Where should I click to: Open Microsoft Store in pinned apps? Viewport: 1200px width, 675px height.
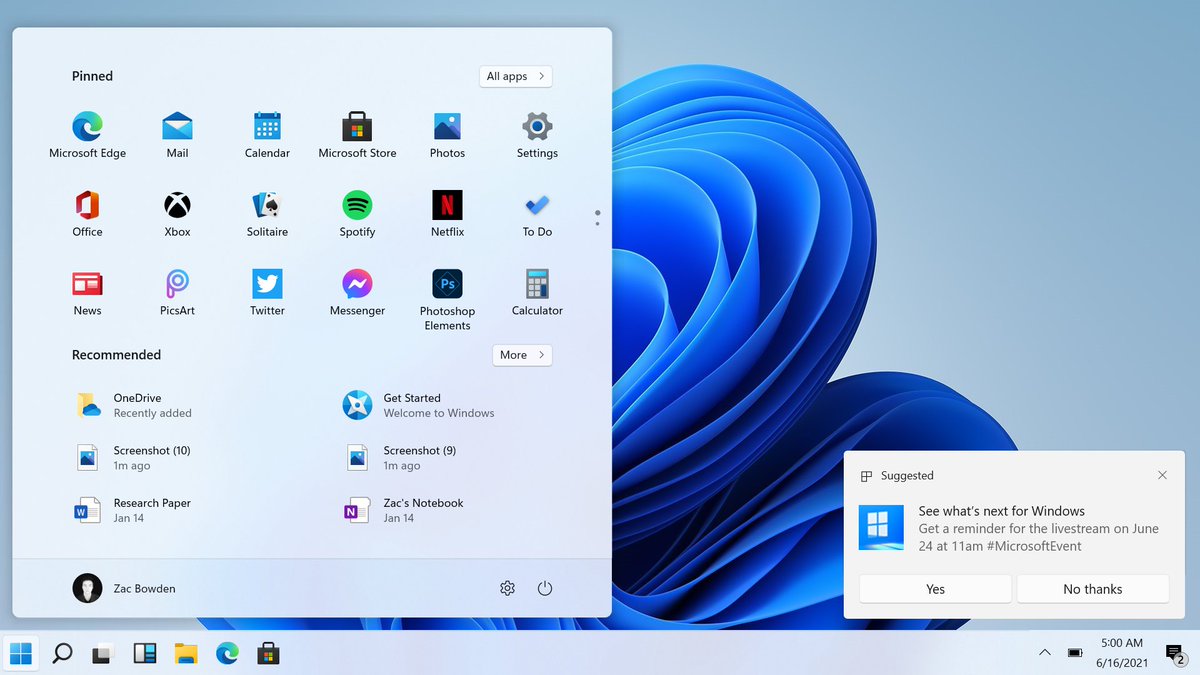357,135
